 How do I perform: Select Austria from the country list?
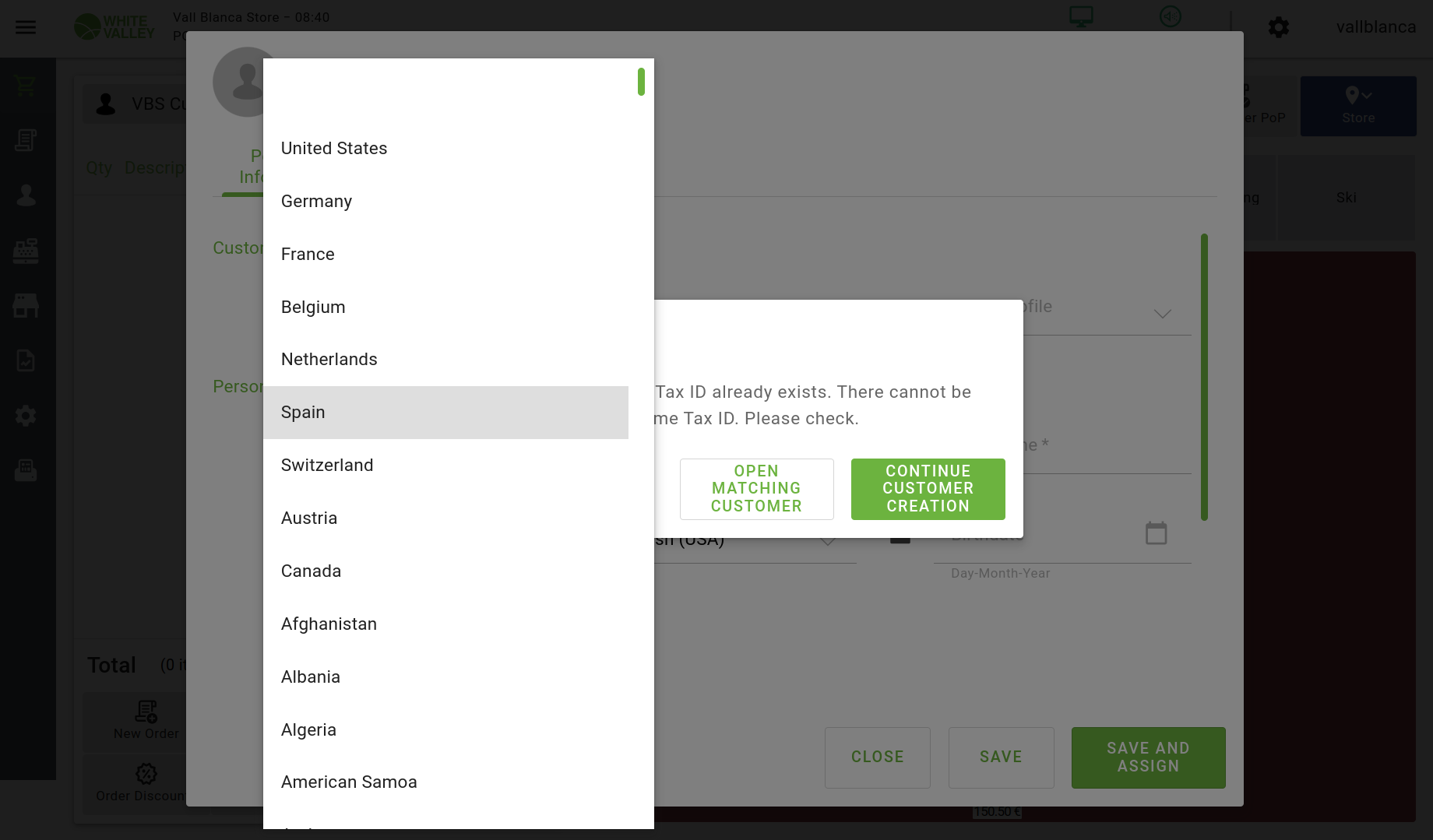click(445, 518)
